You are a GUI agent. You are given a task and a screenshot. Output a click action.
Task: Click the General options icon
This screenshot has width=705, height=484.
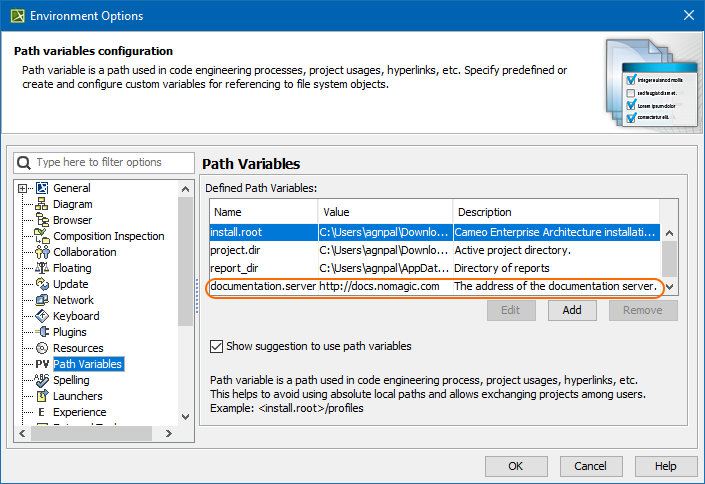pyautogui.click(x=42, y=188)
